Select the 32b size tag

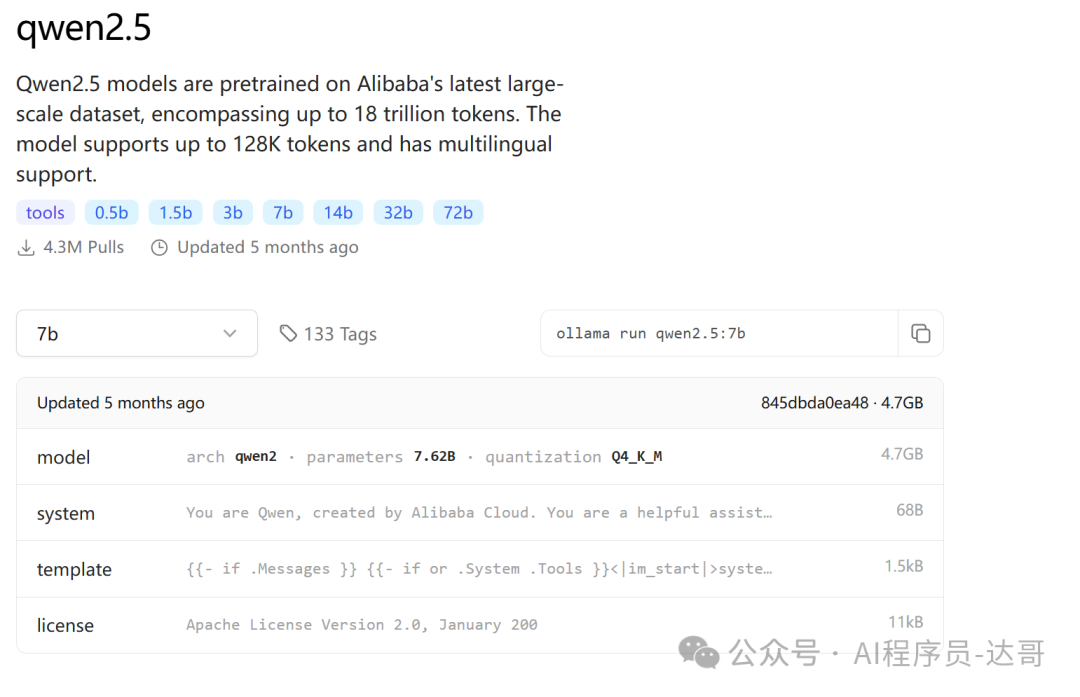398,213
